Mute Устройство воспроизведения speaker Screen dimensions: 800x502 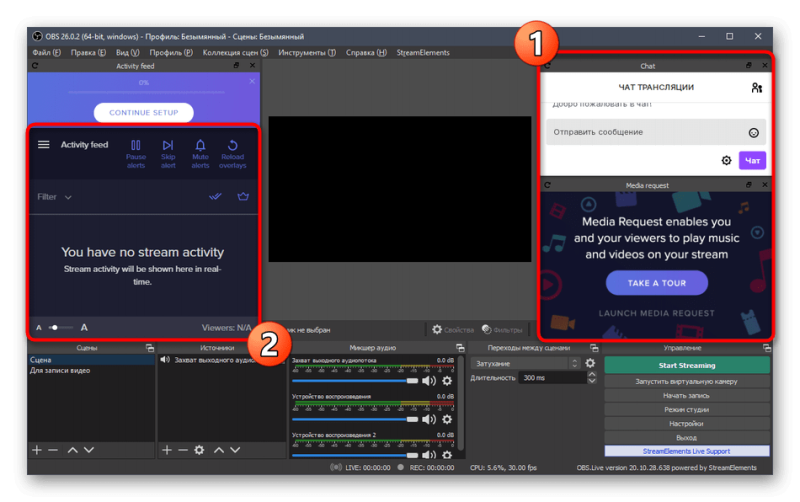[429, 419]
